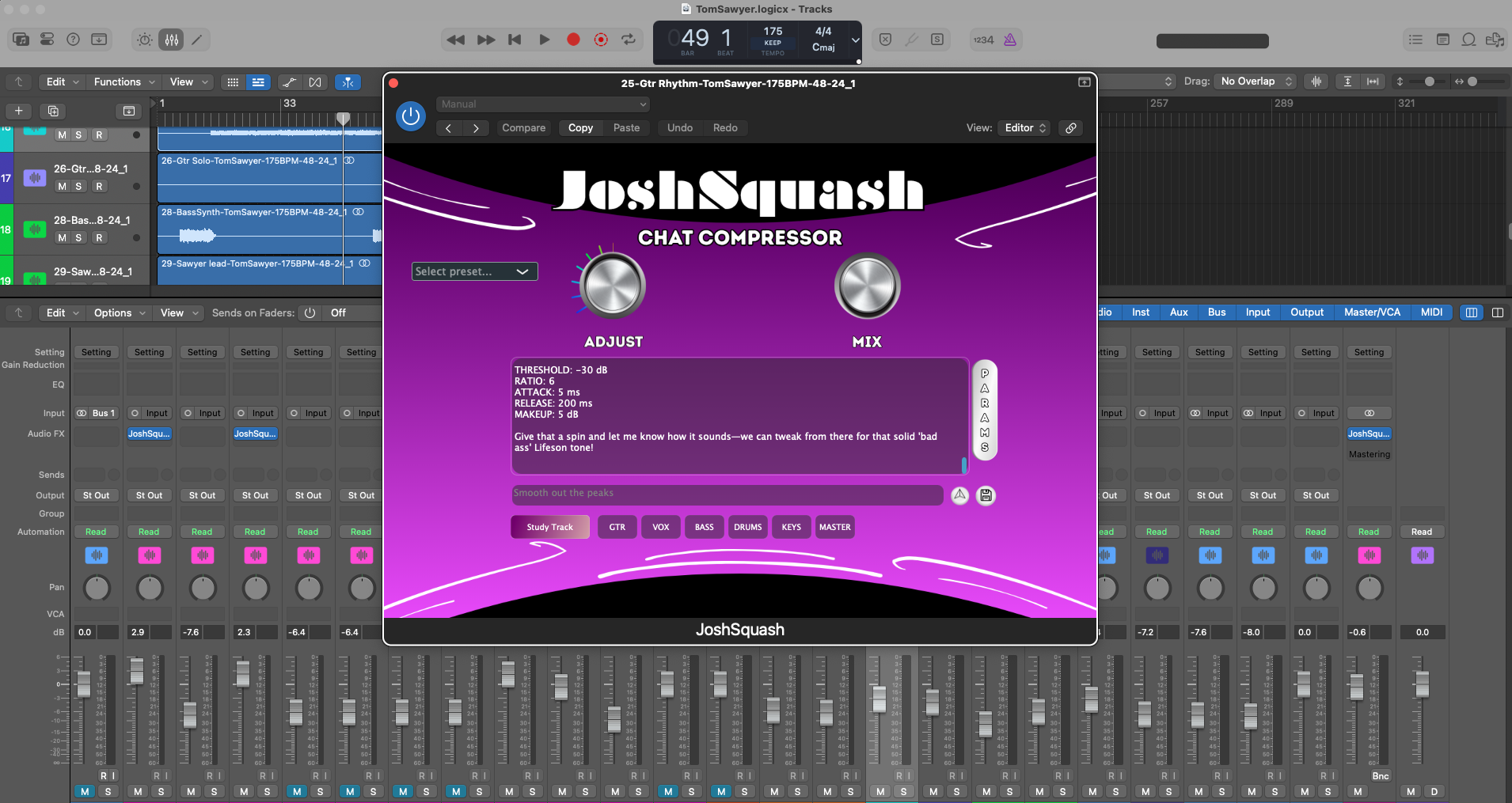Viewport: 1512px width, 803px height.
Task: Toggle the Cycle loop button
Action: pos(629,40)
